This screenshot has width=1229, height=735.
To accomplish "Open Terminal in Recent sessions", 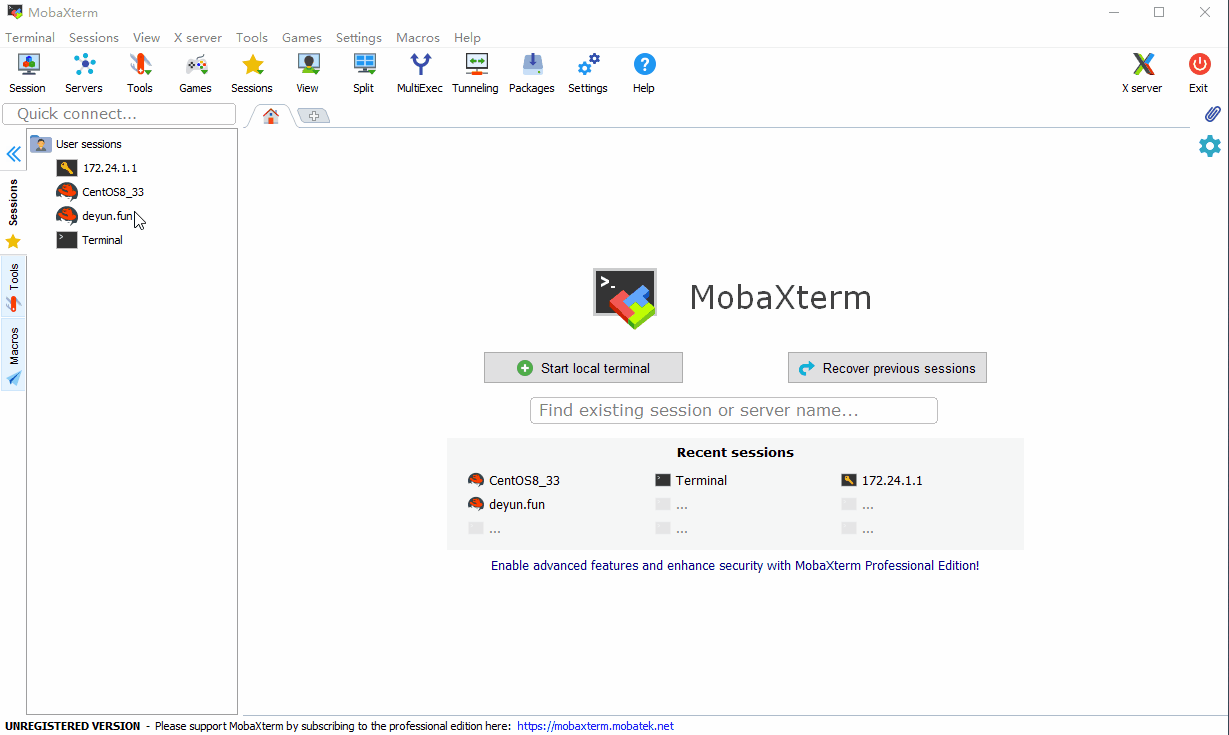I will point(691,481).
